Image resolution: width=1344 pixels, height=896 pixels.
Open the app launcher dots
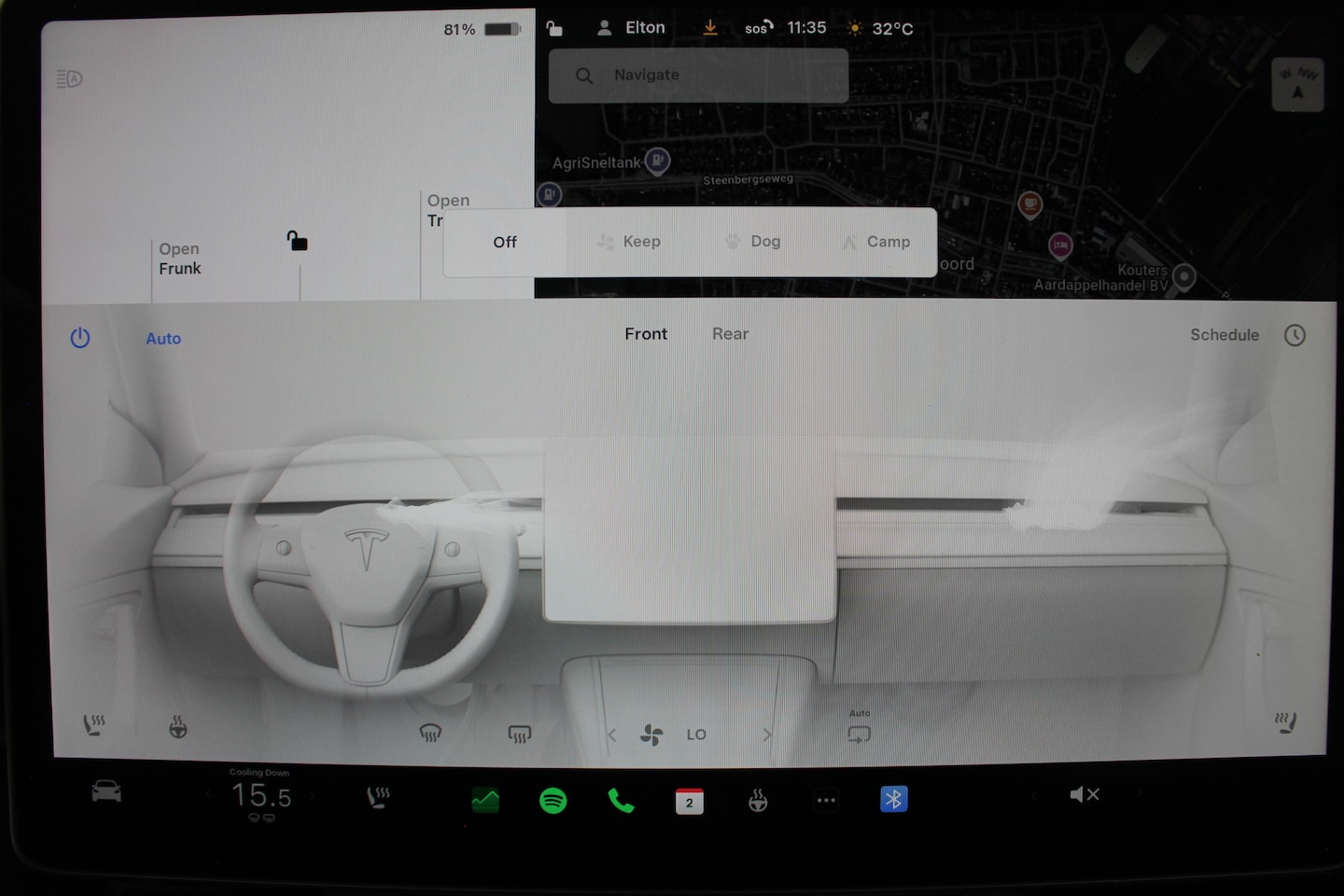[x=826, y=800]
